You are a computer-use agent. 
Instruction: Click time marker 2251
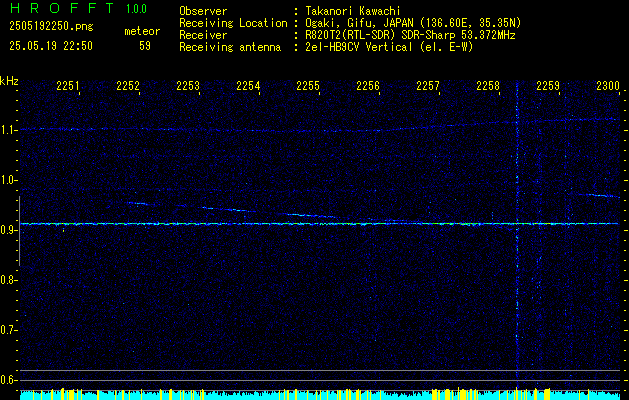68,86
